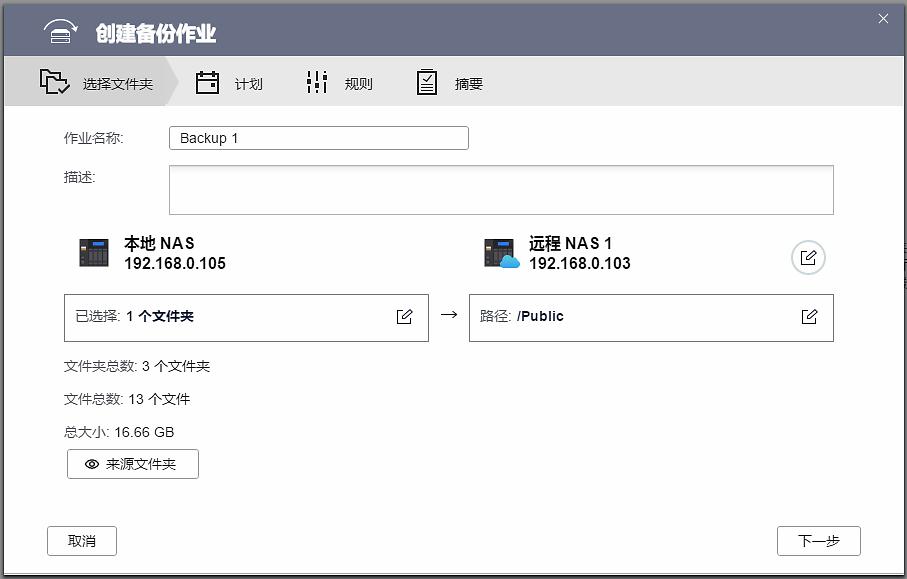The image size is (907, 579).
Task: Click the 本地 NAS device icon
Action: tap(95, 253)
